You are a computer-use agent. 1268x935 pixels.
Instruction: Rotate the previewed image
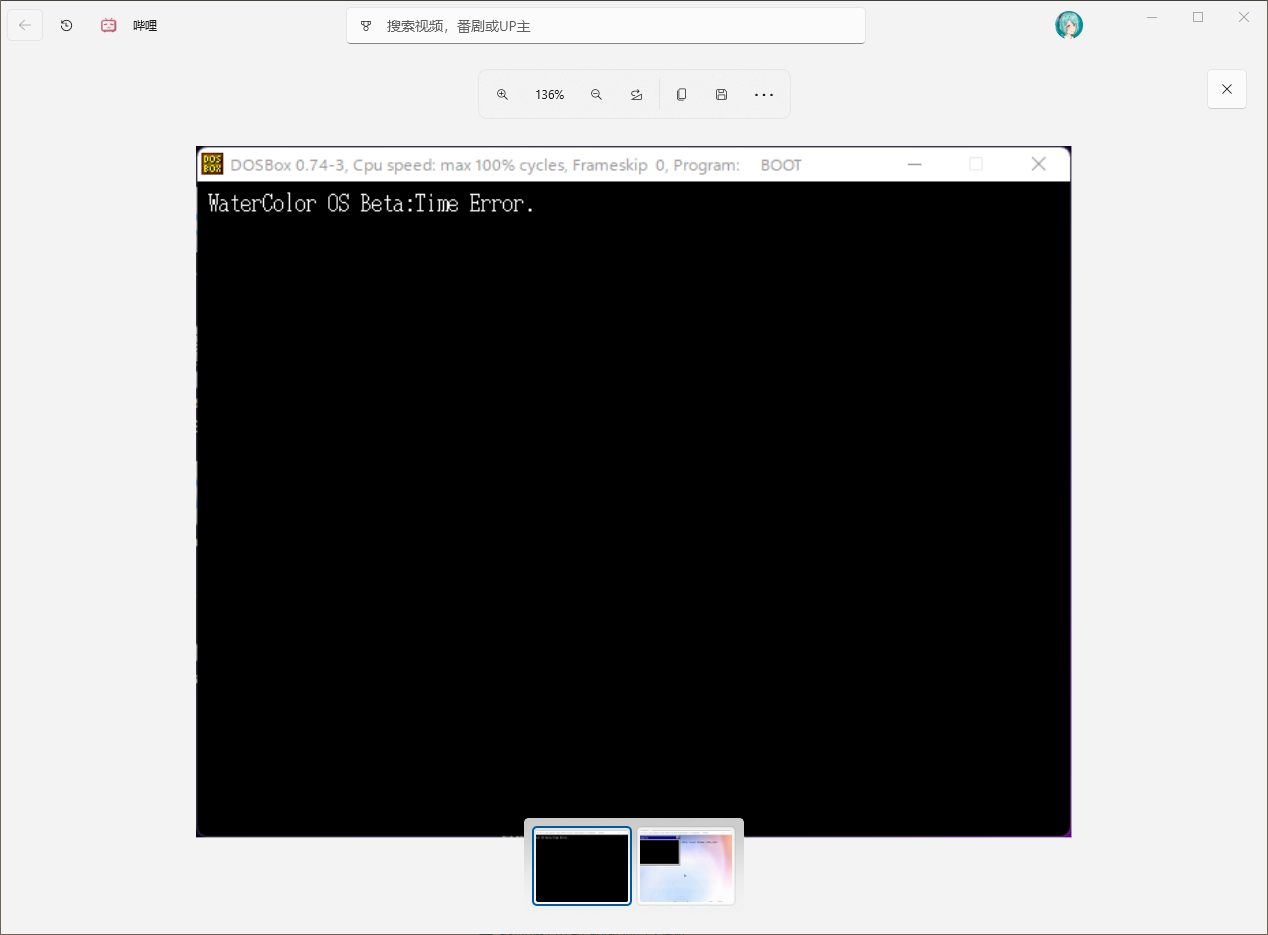(636, 95)
